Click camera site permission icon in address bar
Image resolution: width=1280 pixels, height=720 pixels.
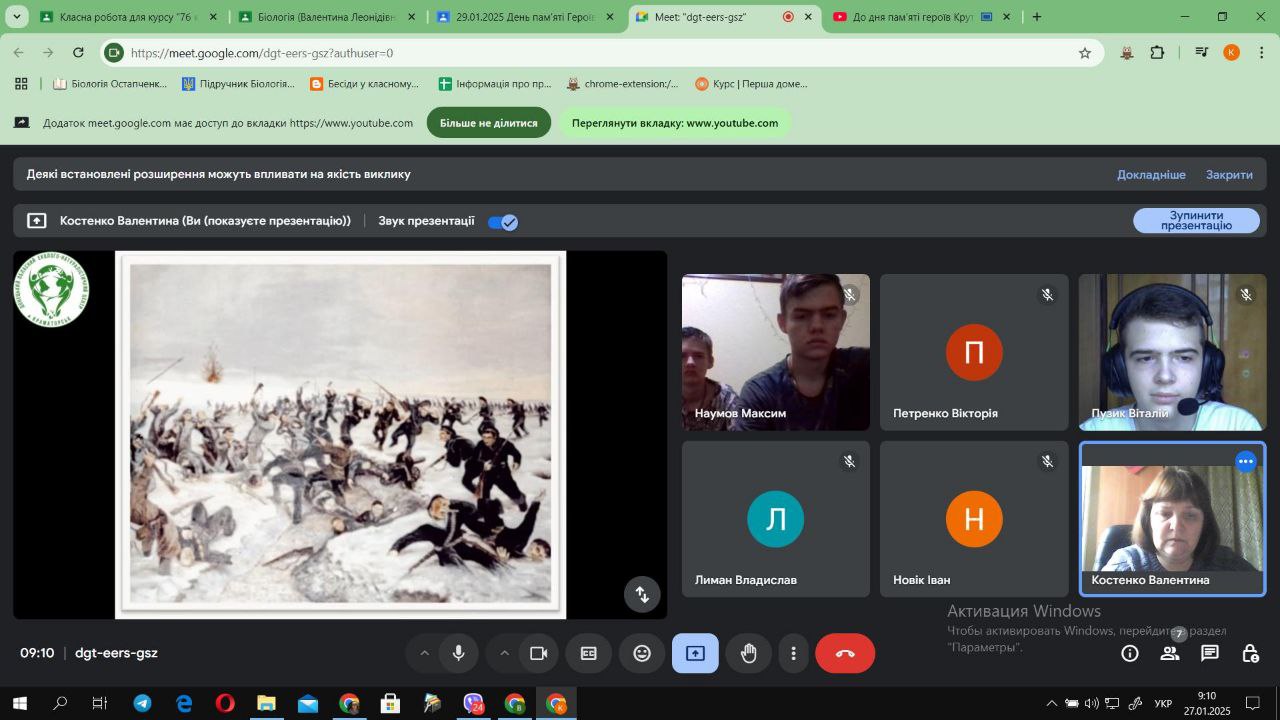[x=114, y=53]
